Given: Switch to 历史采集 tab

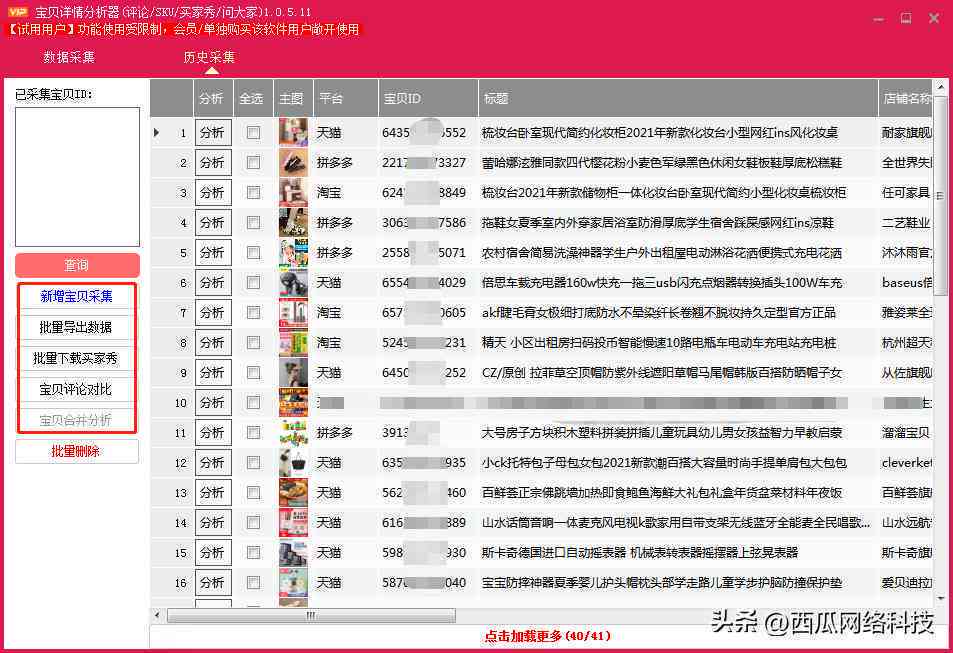Looking at the screenshot, I should [209, 57].
